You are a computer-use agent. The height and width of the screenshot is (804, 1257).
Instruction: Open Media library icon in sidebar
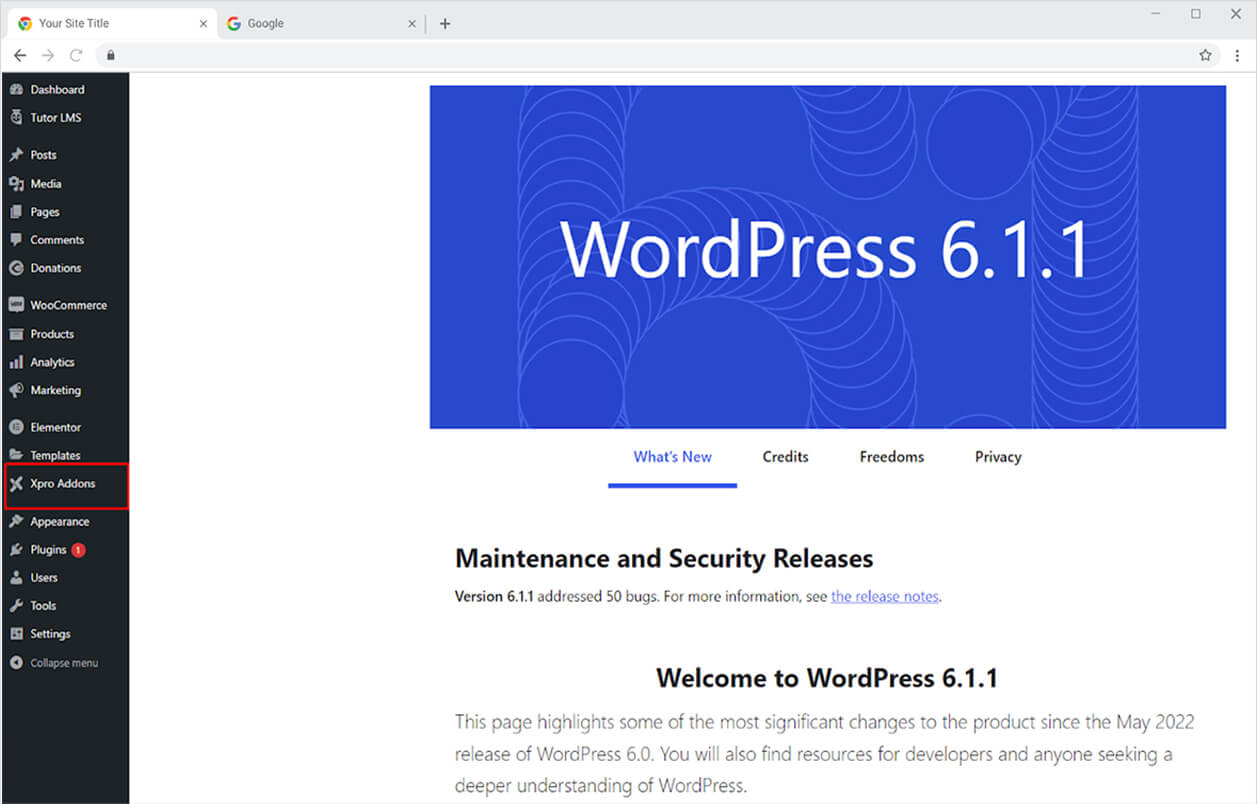point(16,184)
